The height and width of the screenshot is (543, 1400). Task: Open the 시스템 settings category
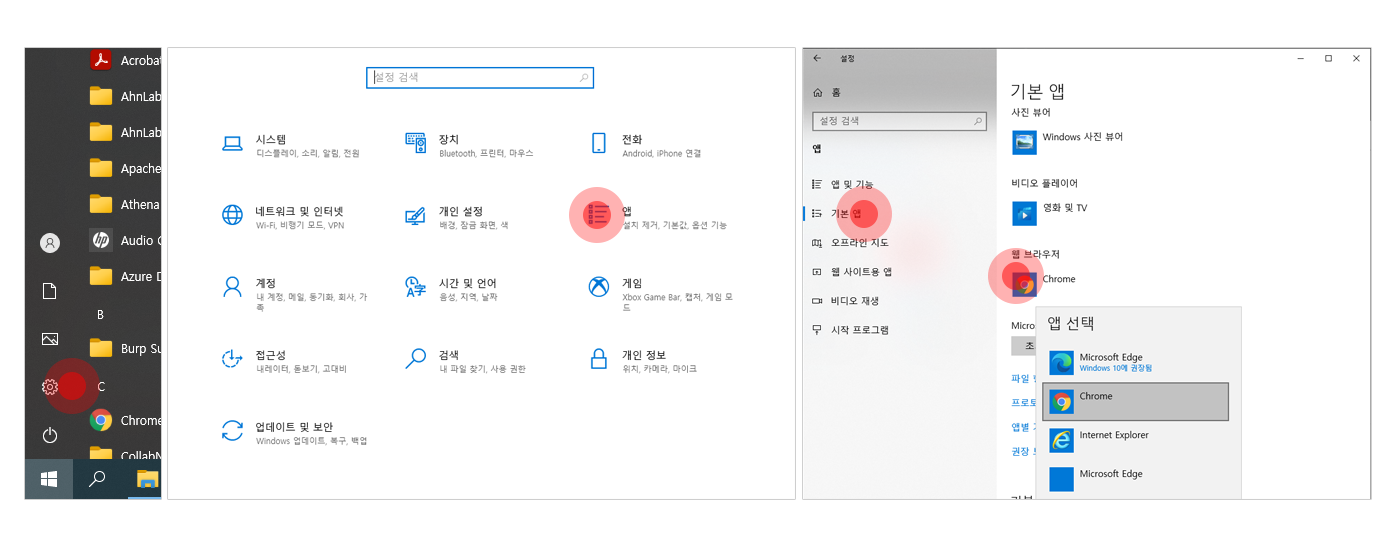[290, 146]
